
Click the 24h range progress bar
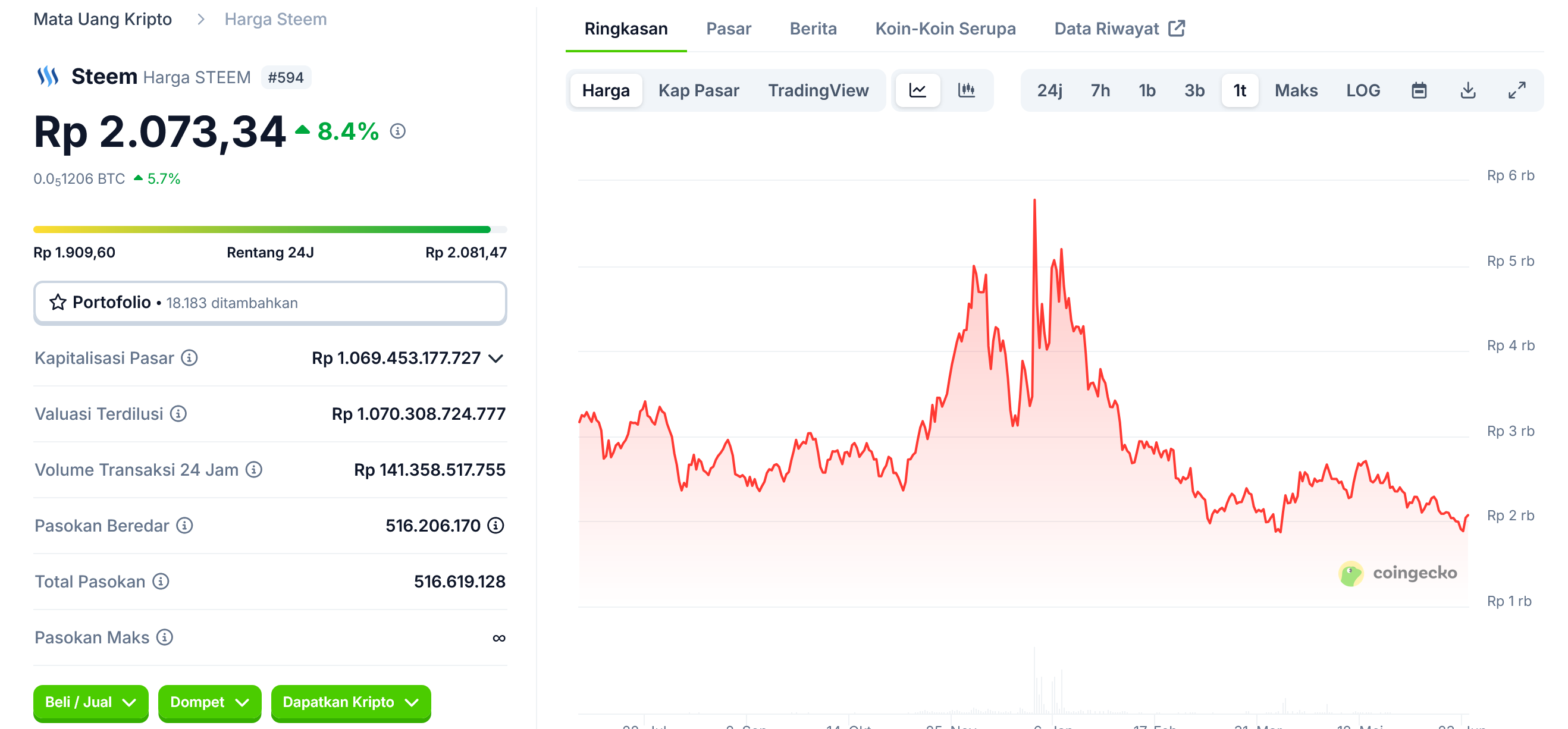270,230
